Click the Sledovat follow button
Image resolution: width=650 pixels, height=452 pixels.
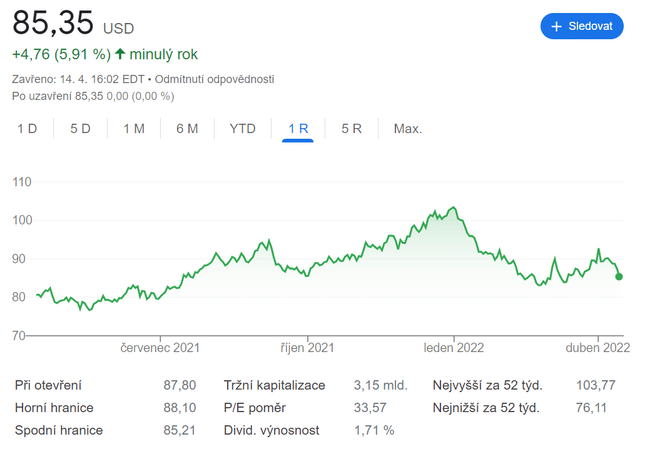click(x=582, y=26)
